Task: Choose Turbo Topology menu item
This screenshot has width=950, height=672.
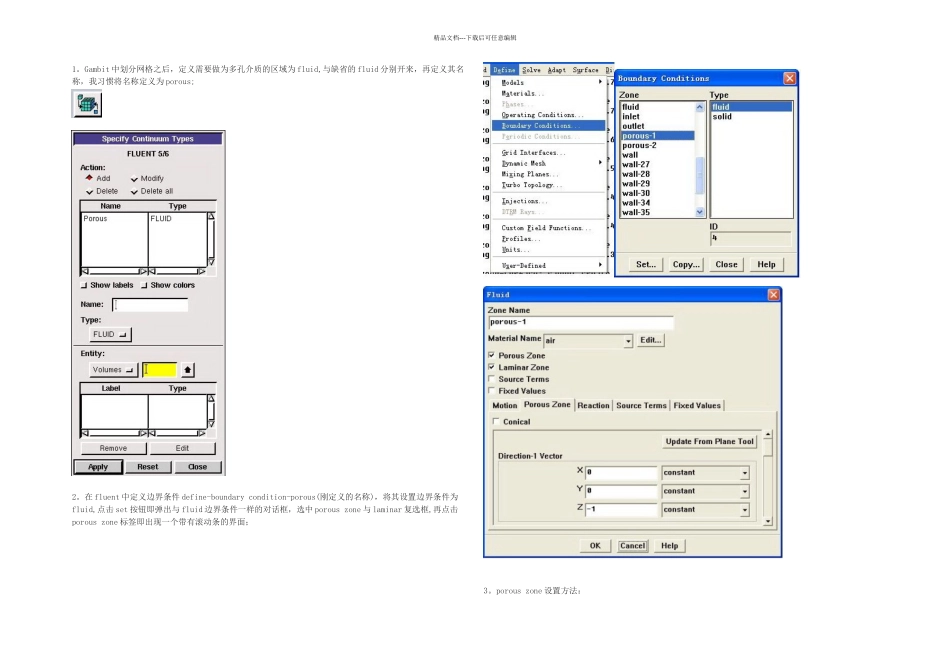Action: pyautogui.click(x=549, y=185)
